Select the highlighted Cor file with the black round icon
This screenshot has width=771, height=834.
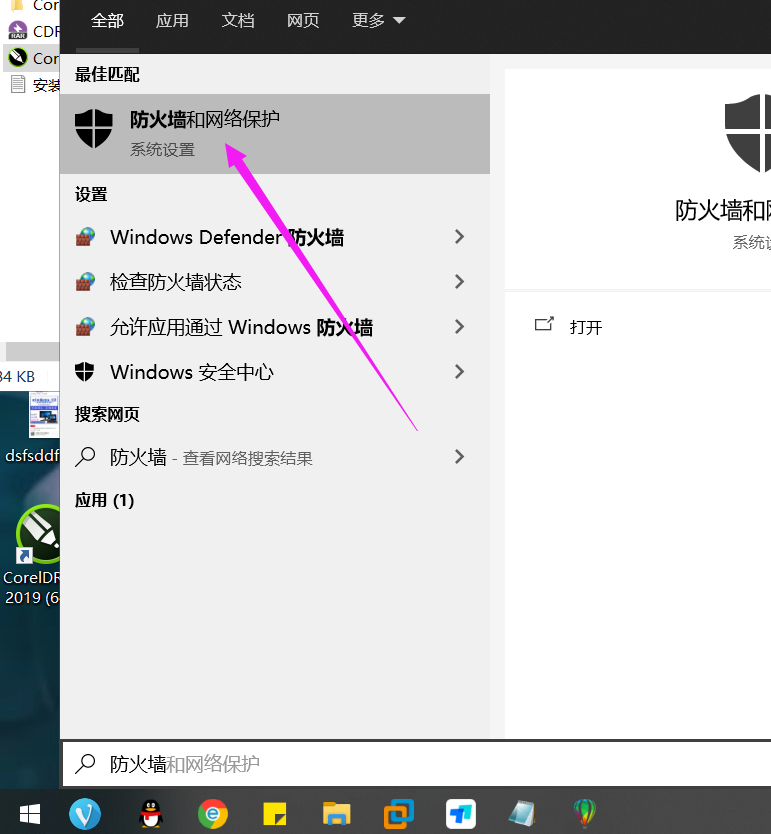tap(33, 58)
